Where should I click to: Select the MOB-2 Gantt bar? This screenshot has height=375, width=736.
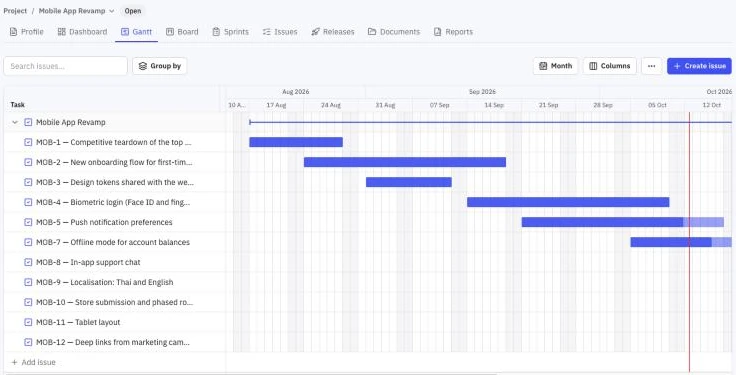tap(405, 162)
